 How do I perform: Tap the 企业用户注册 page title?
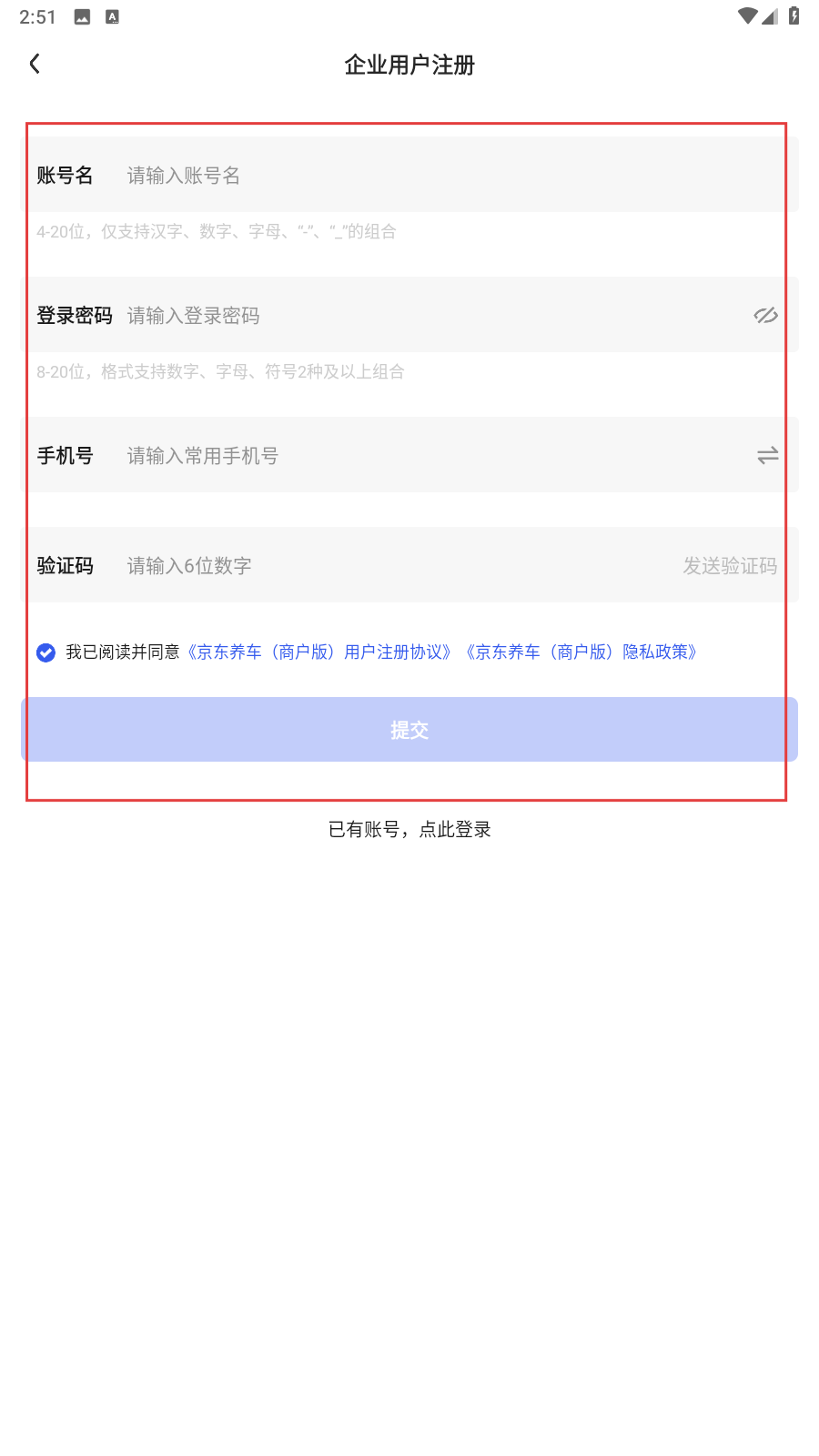pyautogui.click(x=409, y=65)
